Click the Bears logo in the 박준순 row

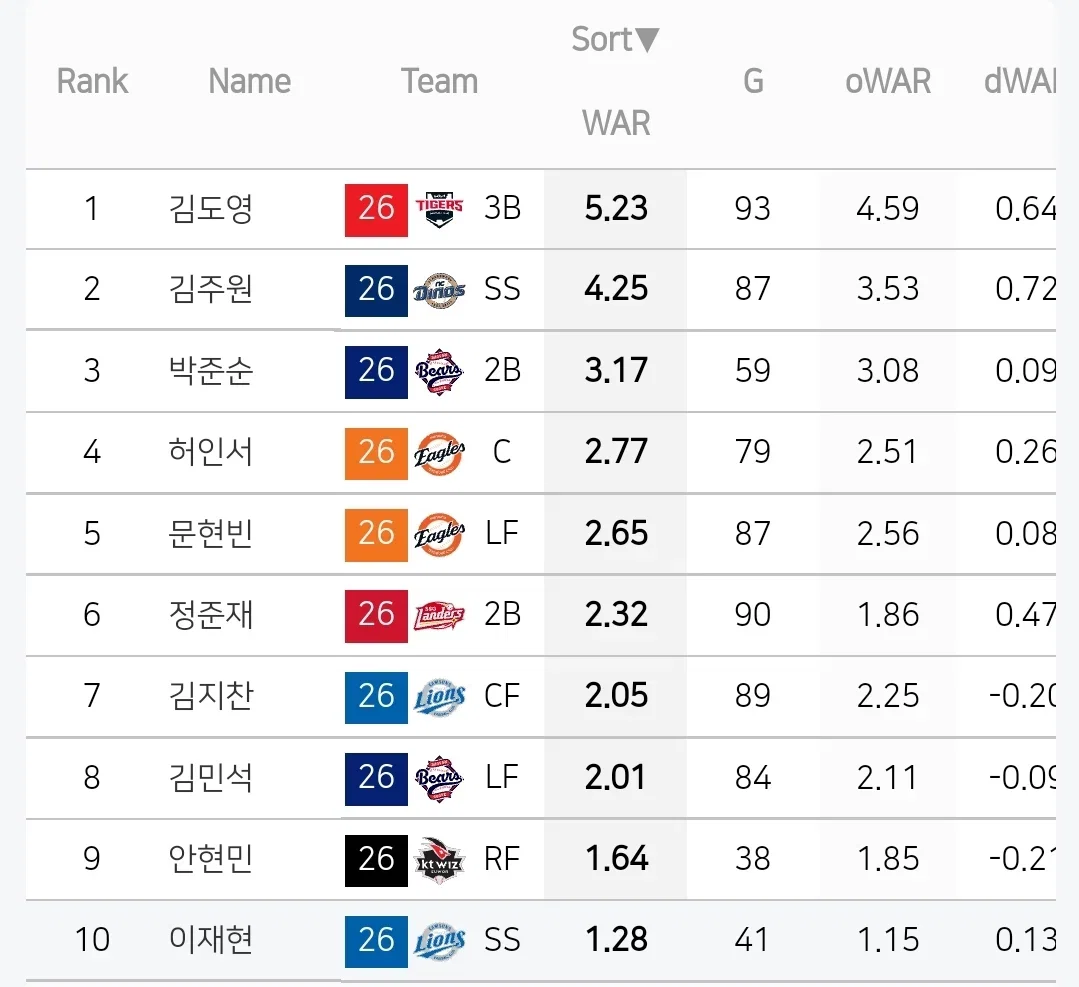tap(439, 372)
